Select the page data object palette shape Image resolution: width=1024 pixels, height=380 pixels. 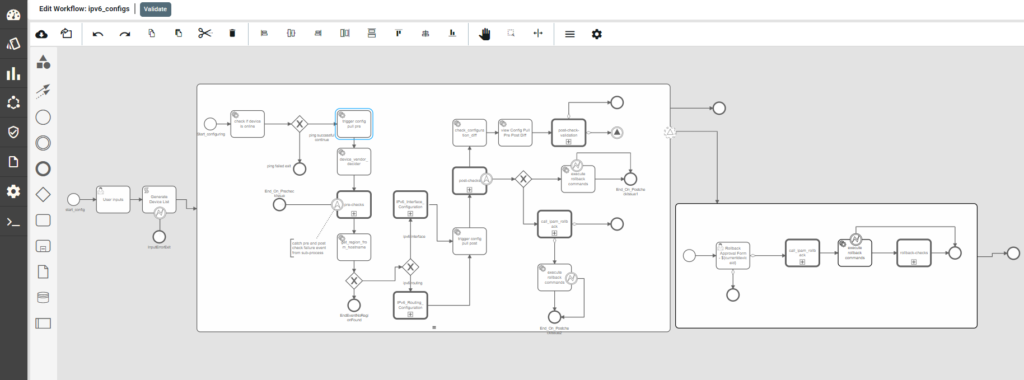point(43,272)
